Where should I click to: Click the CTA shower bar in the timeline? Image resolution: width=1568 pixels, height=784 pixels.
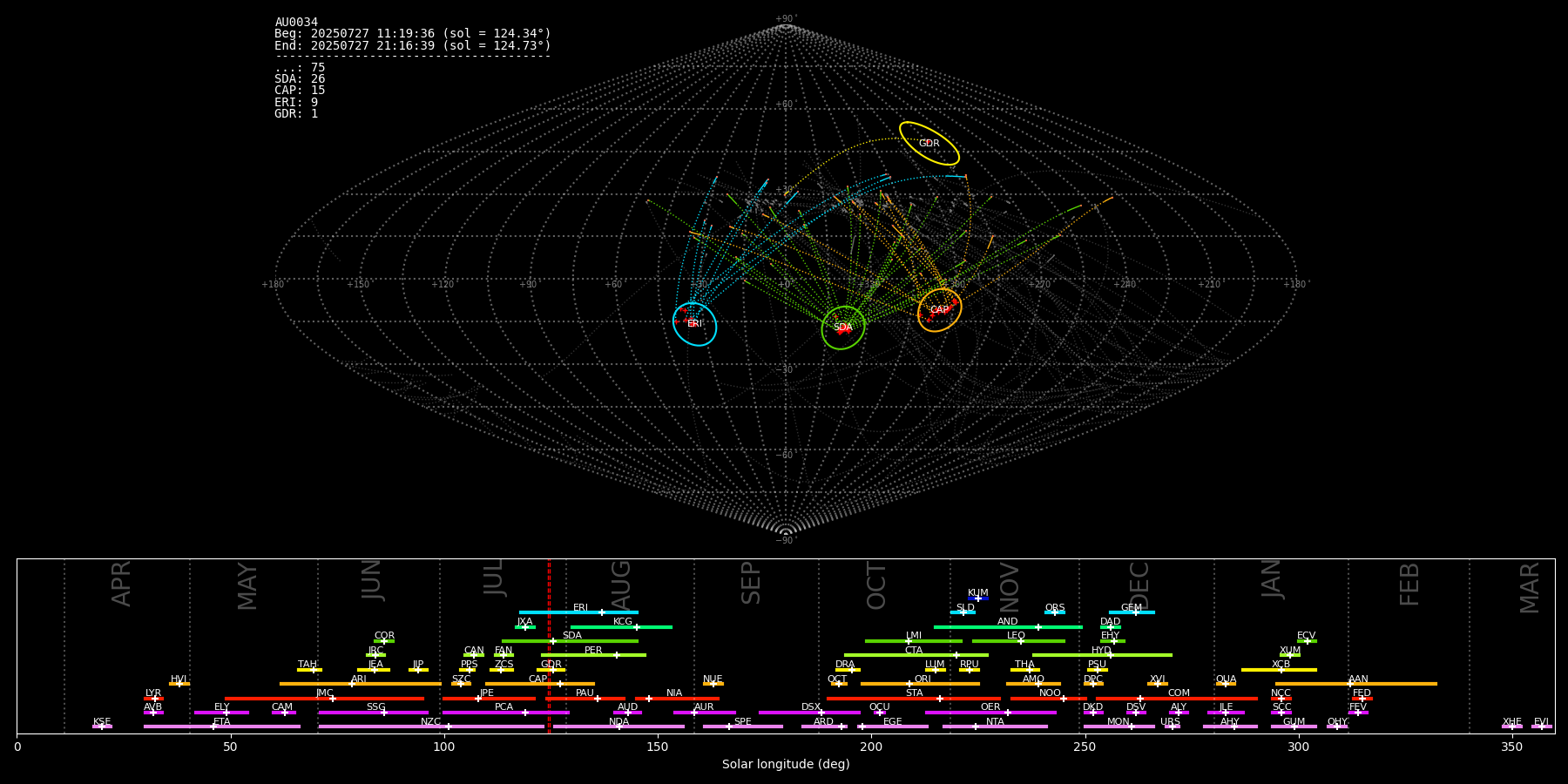click(916, 655)
